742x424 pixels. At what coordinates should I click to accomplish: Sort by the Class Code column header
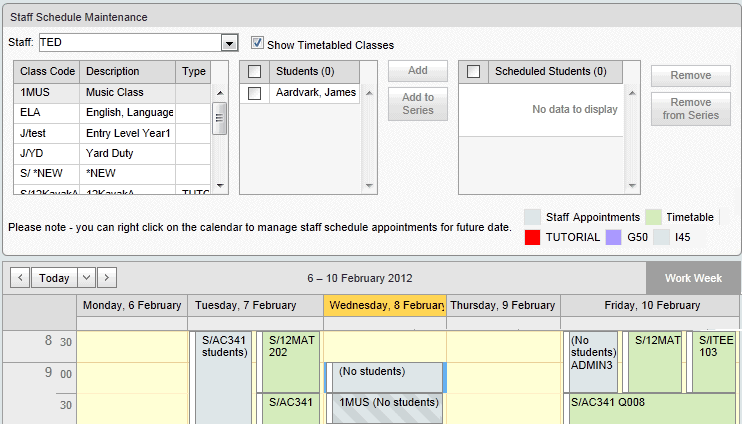[x=47, y=71]
